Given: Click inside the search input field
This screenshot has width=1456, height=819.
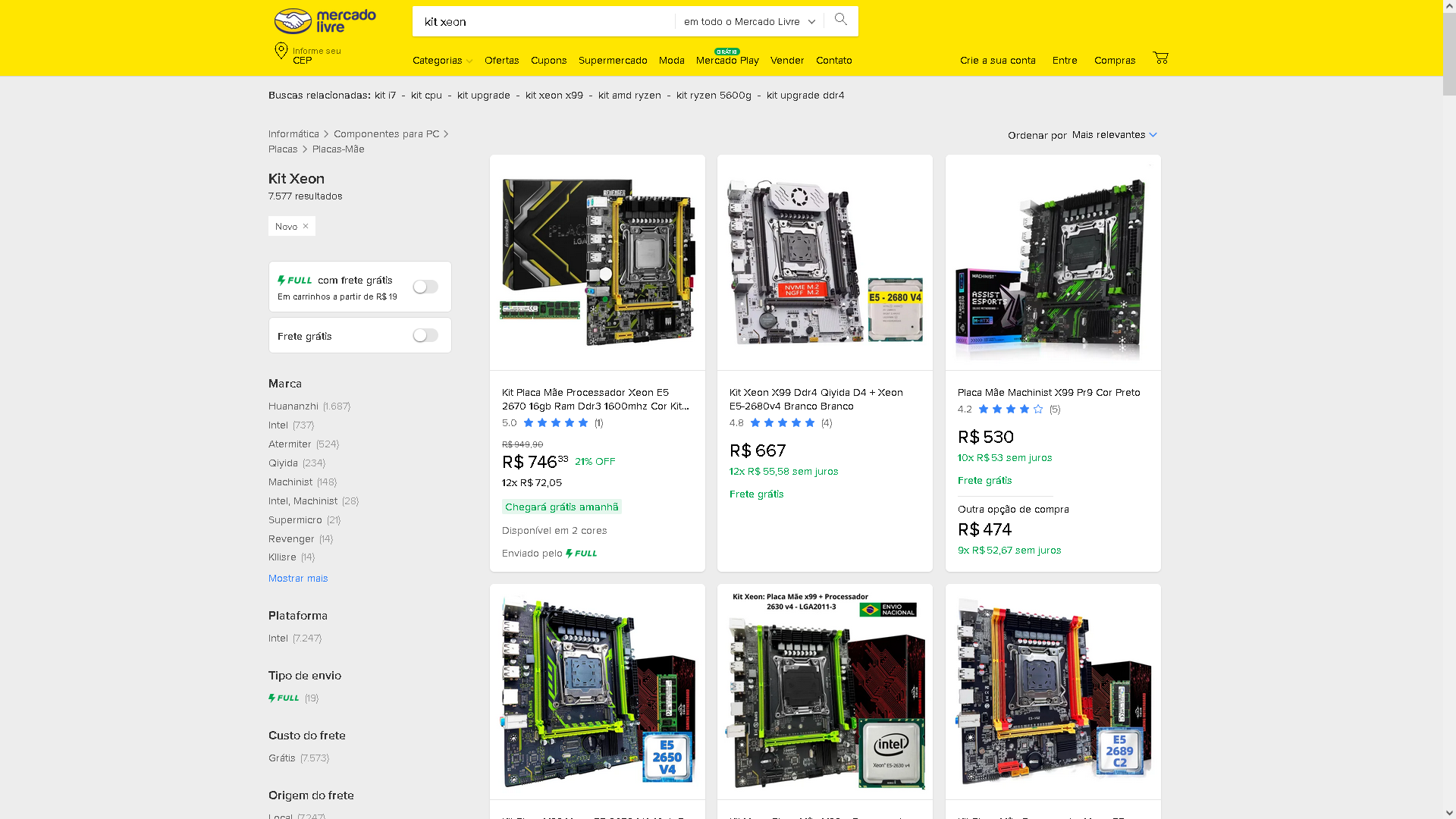Looking at the screenshot, I should (x=543, y=21).
